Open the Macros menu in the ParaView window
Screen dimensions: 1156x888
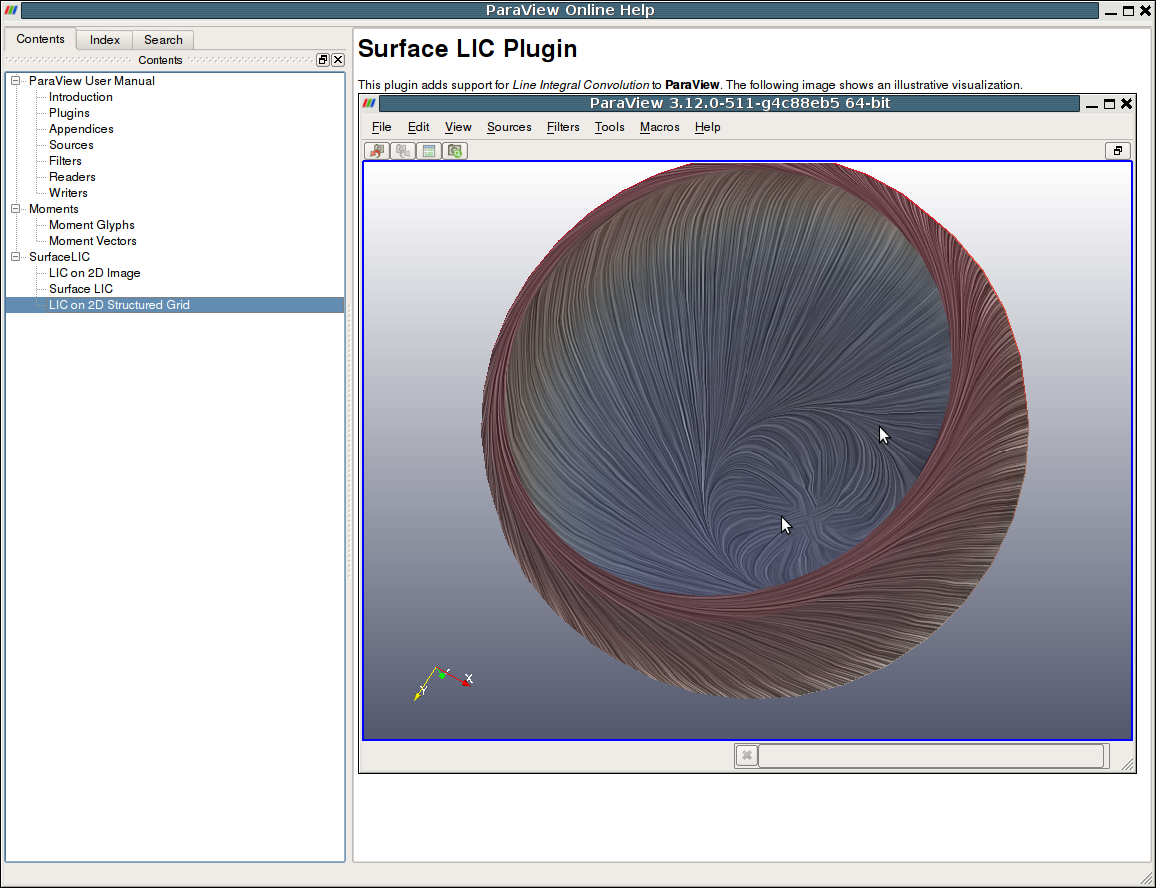point(659,127)
